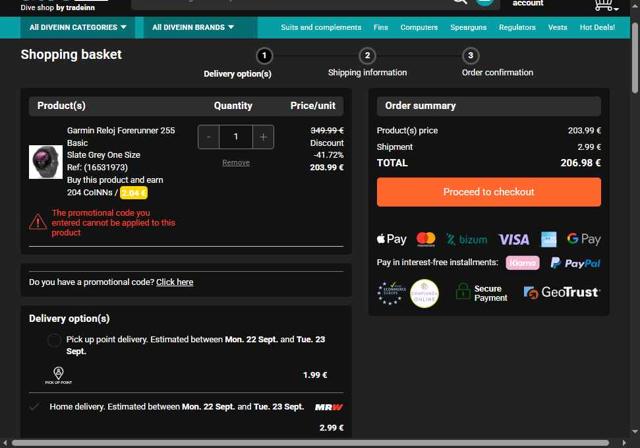Image resolution: width=640 pixels, height=448 pixels.
Task: Open the Hot Deals! menu item
Action: click(x=597, y=27)
